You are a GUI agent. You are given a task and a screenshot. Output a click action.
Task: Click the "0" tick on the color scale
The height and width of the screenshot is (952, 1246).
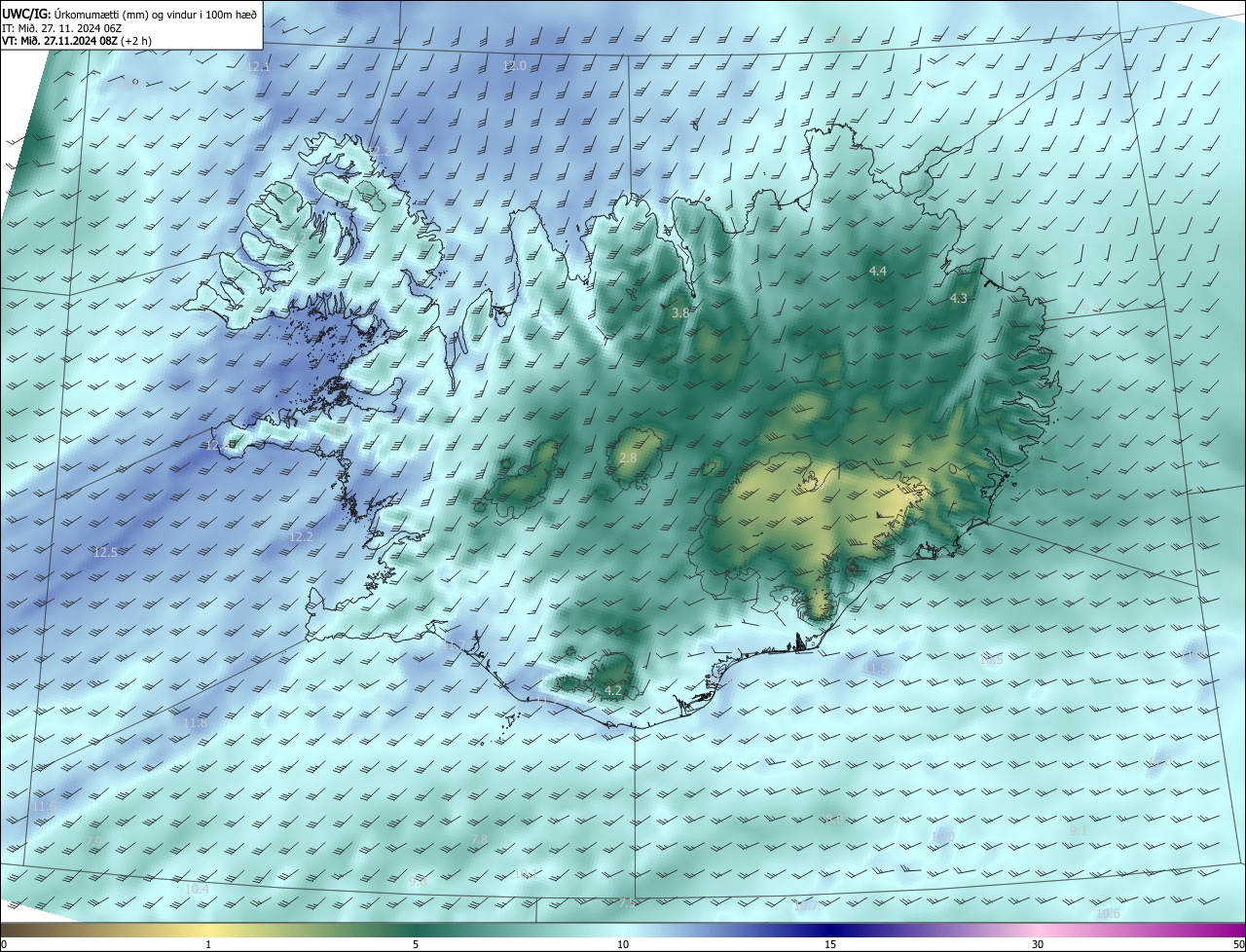coord(4,944)
